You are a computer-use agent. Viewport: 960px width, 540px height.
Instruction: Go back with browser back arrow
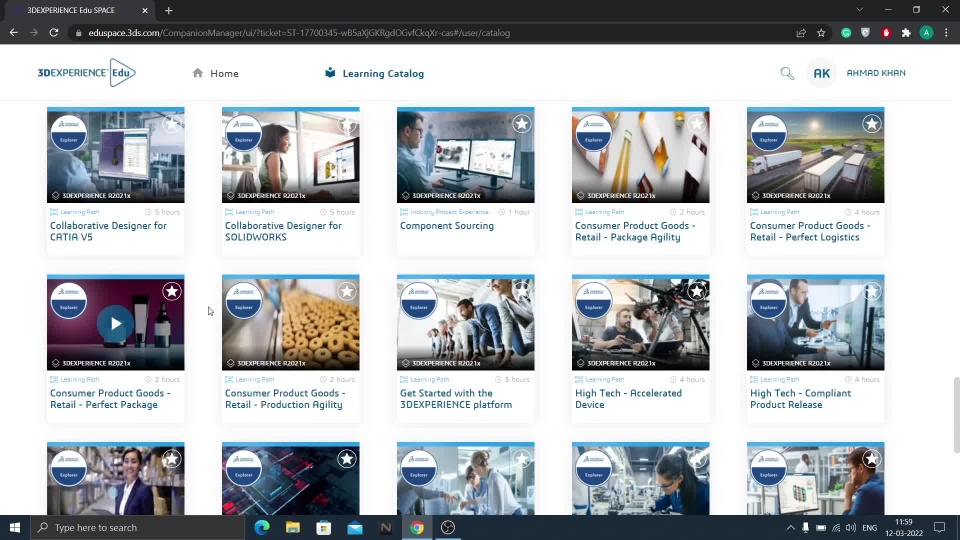click(x=13, y=33)
